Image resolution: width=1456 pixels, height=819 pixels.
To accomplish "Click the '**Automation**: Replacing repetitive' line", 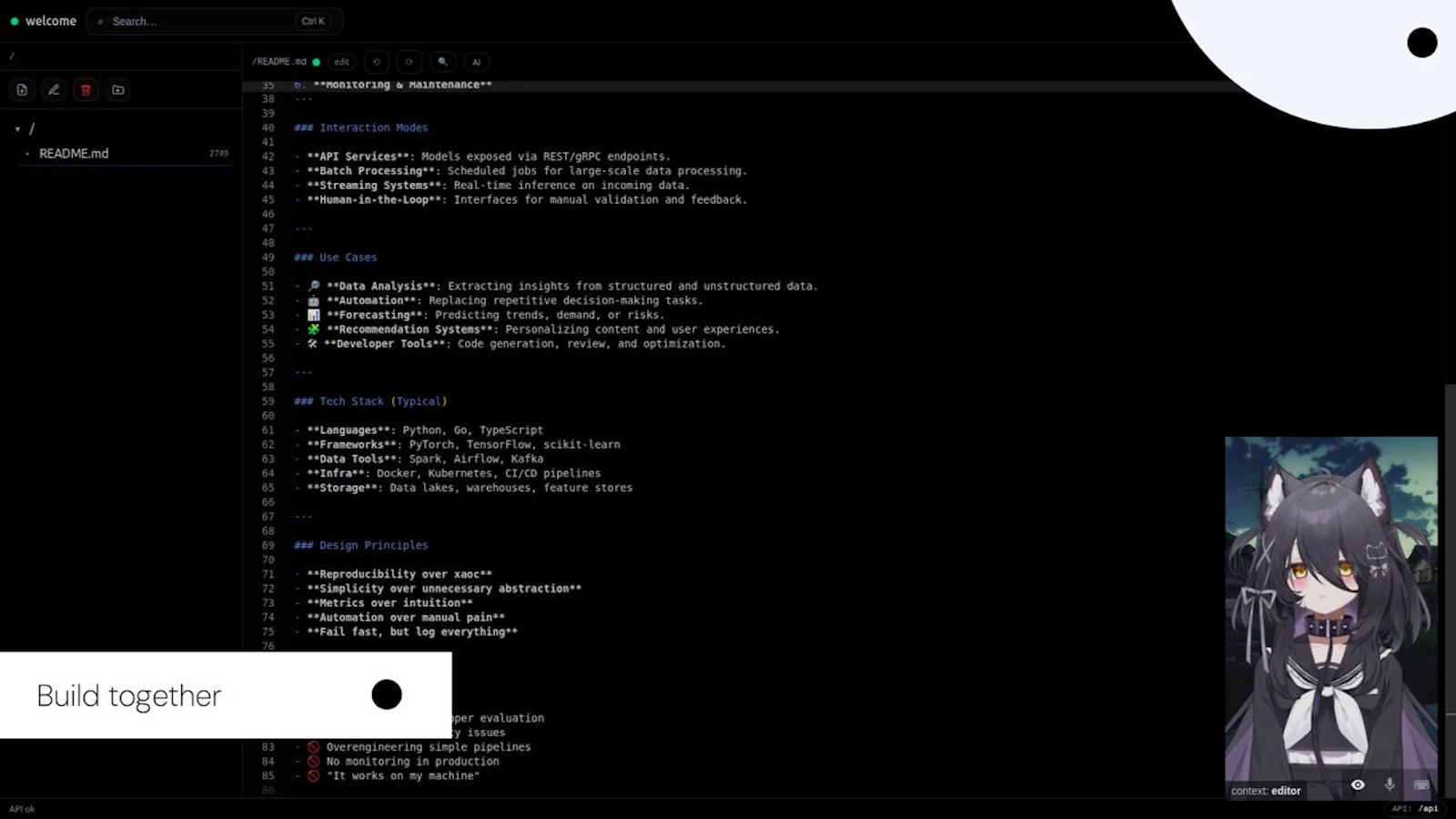I will 499,301.
